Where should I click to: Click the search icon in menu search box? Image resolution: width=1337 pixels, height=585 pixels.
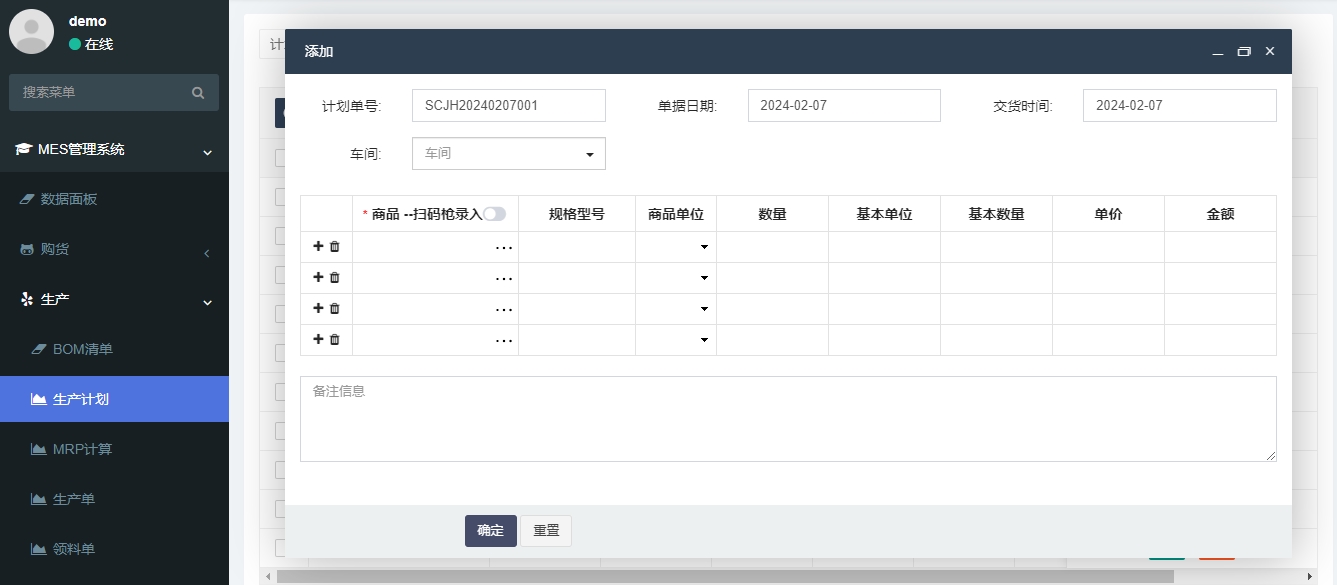click(198, 92)
